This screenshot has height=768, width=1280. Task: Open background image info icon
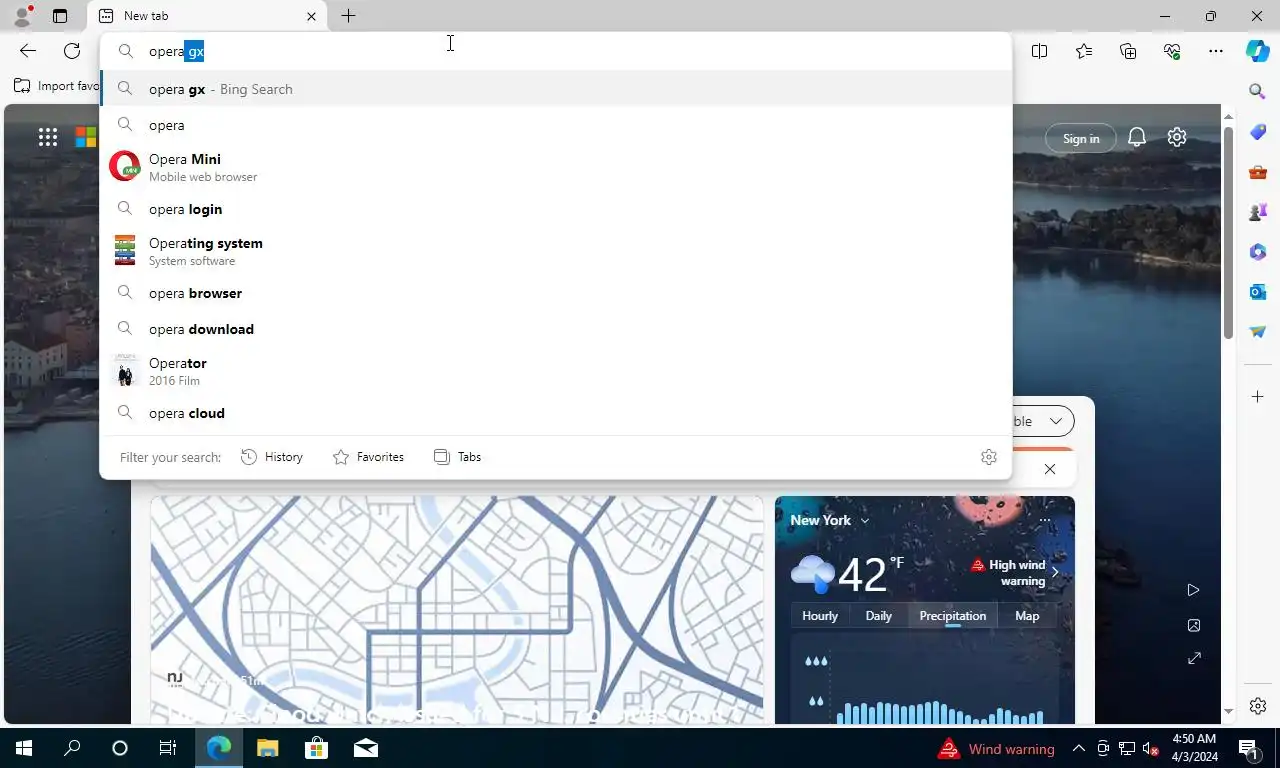[x=1193, y=625]
